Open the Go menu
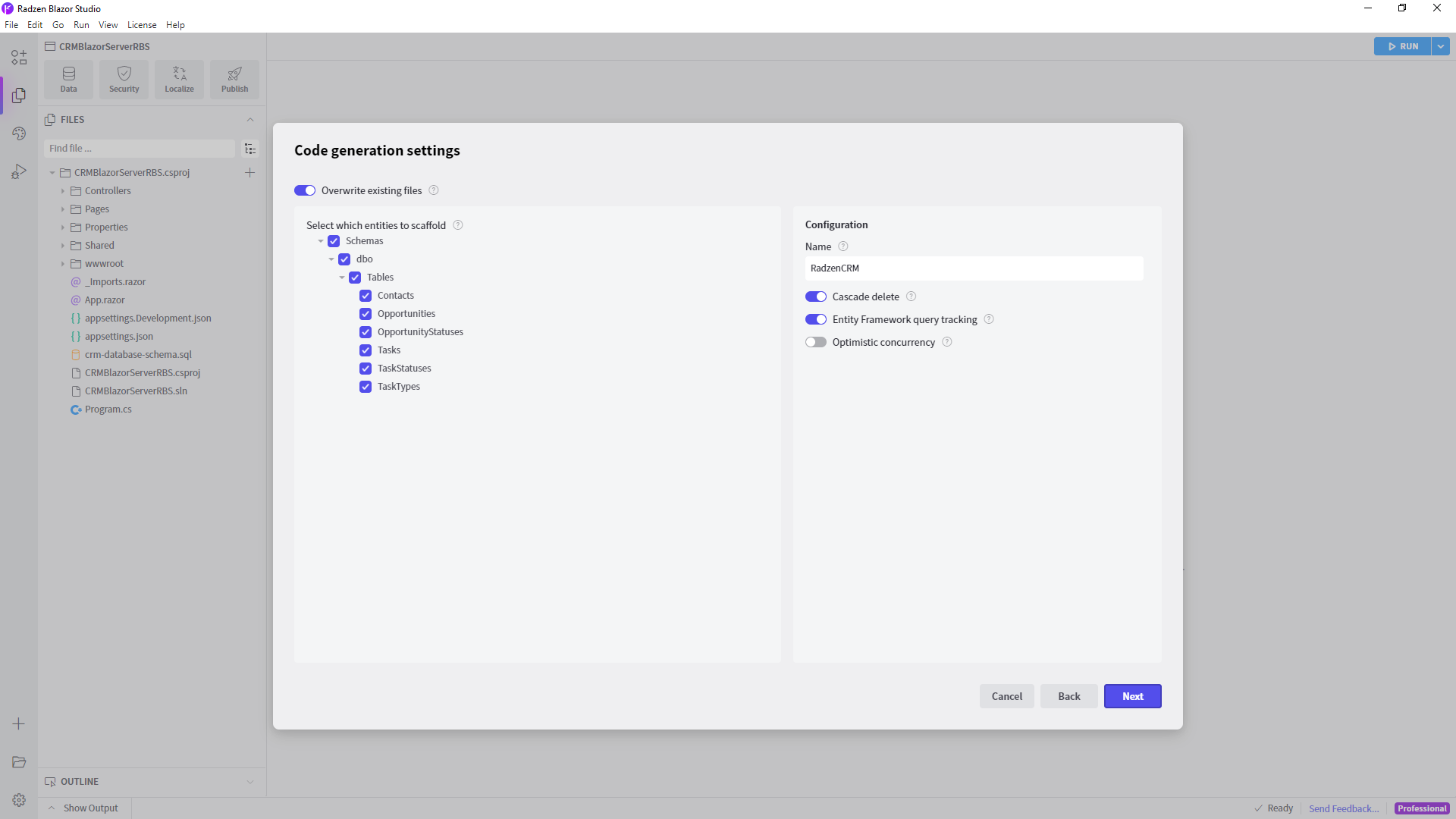The height and width of the screenshot is (819, 1456). pyautogui.click(x=58, y=25)
